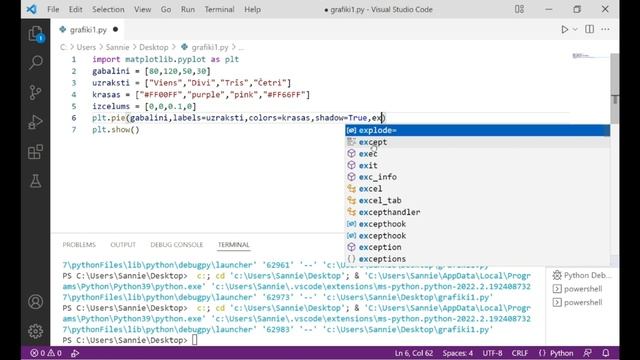Viewport: 640px width, 360px height.
Task: Open the Source Control view
Action: [36, 93]
